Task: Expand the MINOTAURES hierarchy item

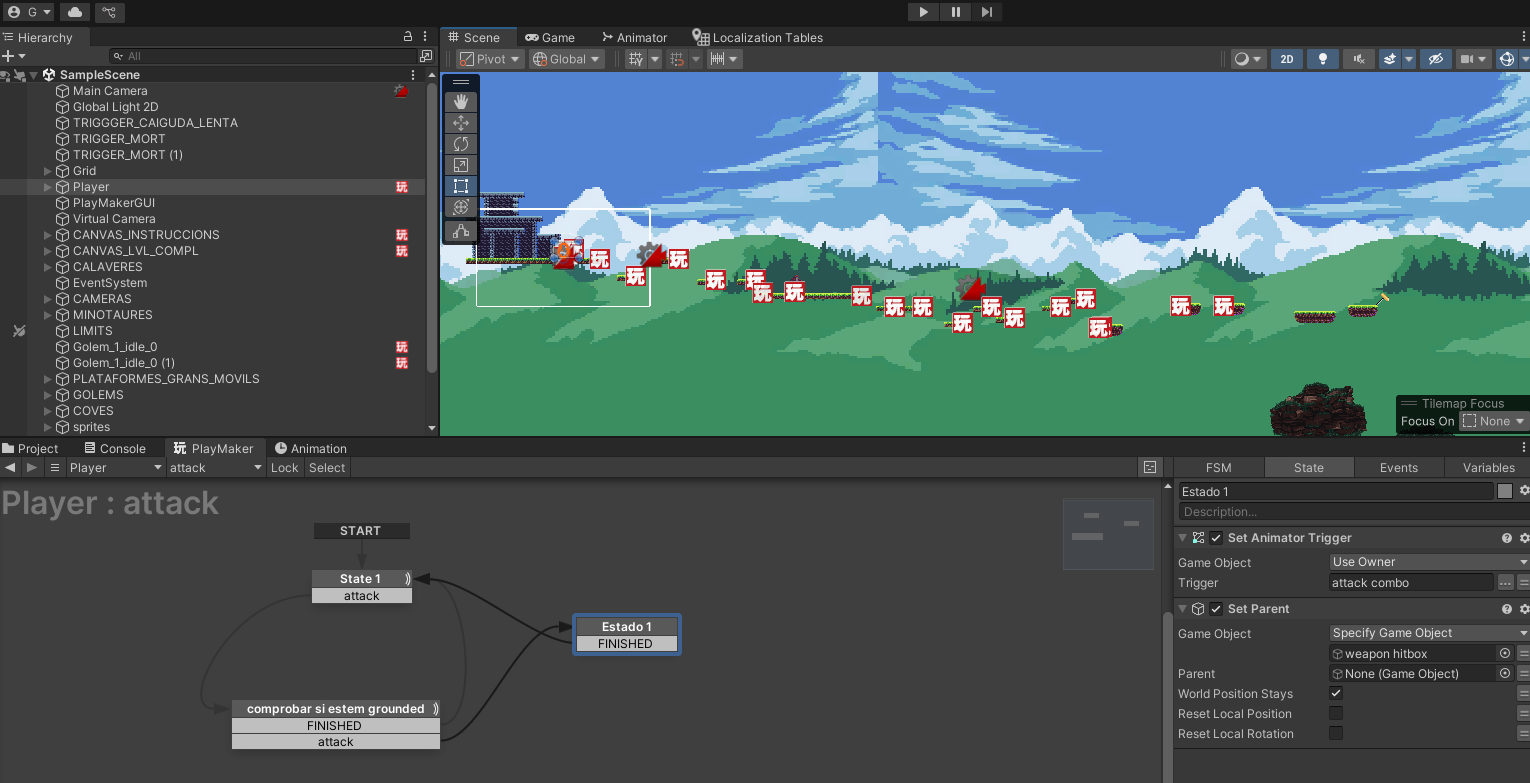Action: 48,315
